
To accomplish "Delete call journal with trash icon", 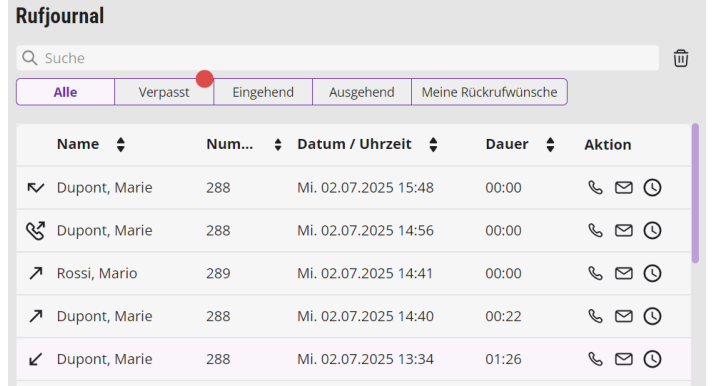I will tap(680, 58).
